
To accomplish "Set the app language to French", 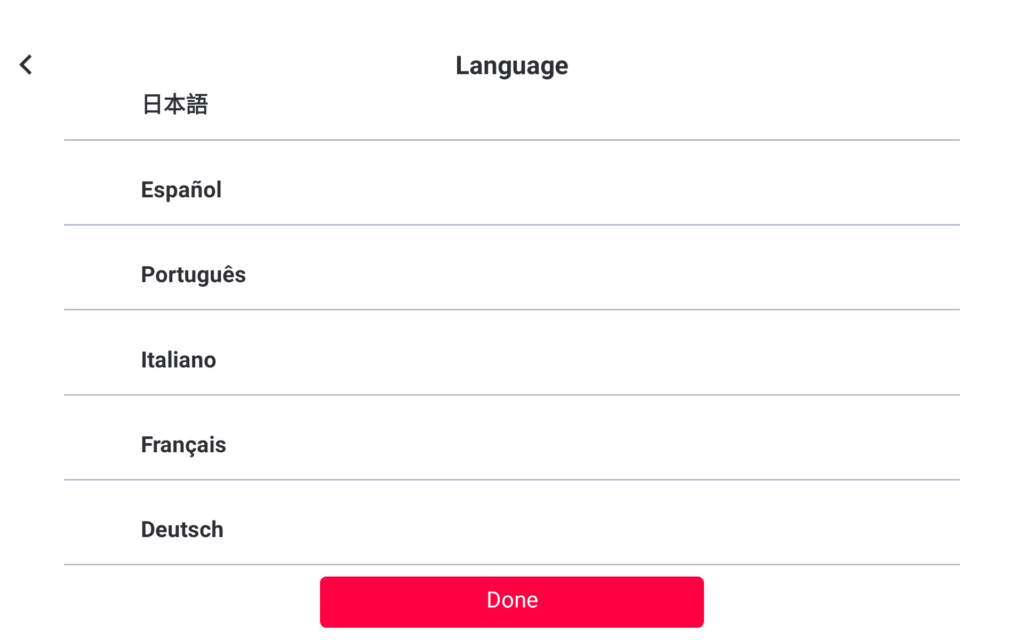I will [183, 445].
